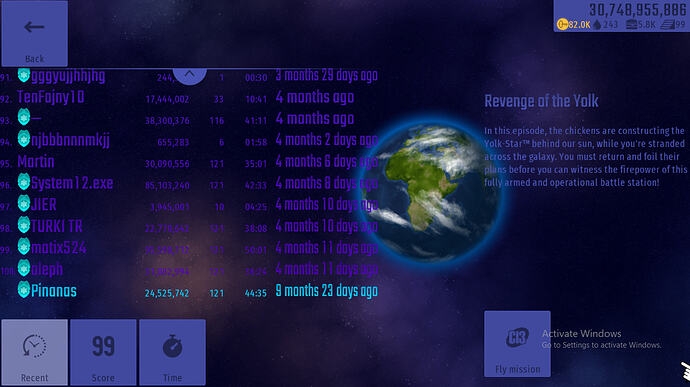This screenshot has height=387, width=690.
Task: Click the badge icon next to matix524
Action: 24,247
